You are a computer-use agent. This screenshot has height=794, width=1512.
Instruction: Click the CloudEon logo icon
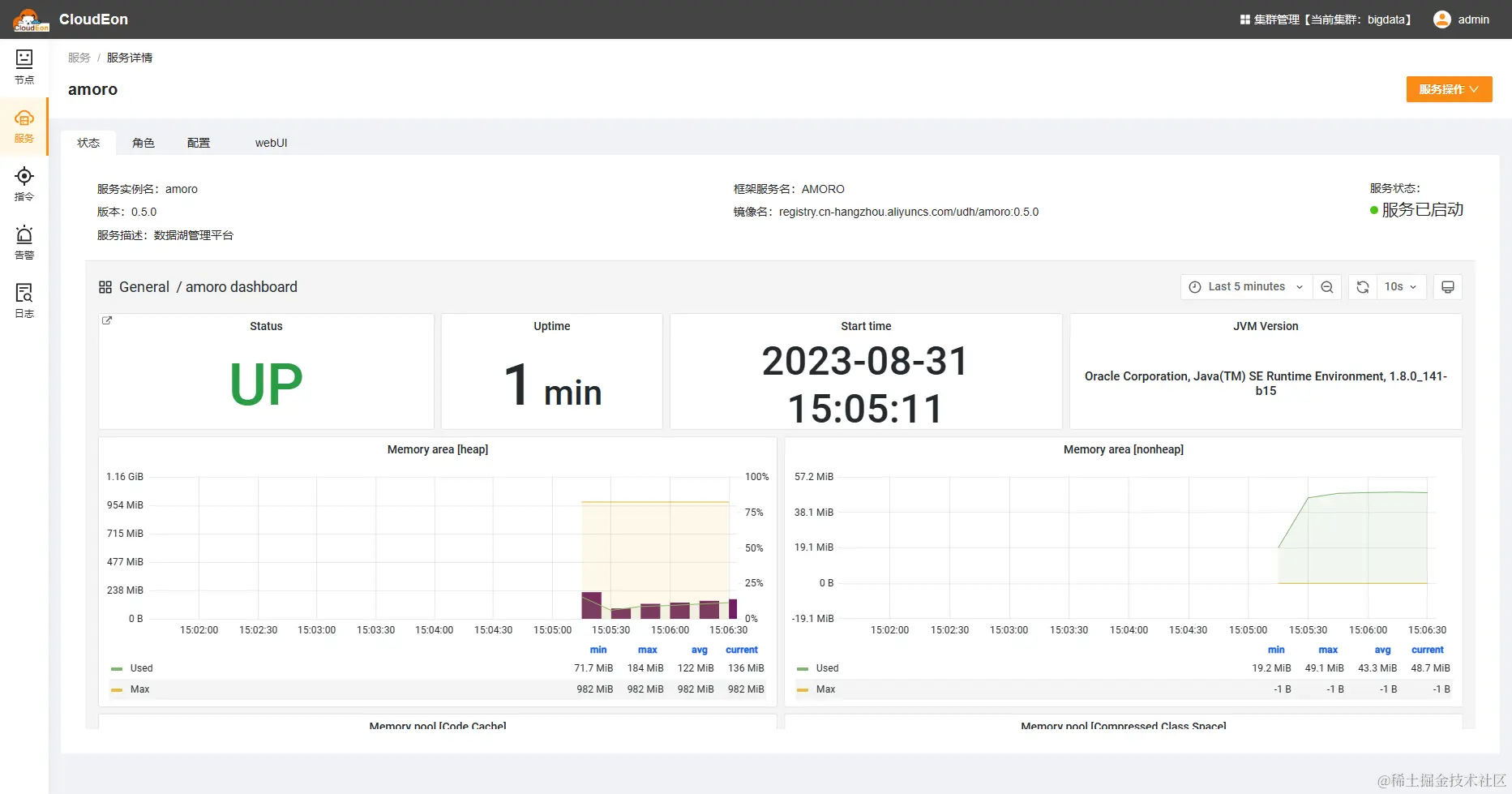click(x=31, y=19)
